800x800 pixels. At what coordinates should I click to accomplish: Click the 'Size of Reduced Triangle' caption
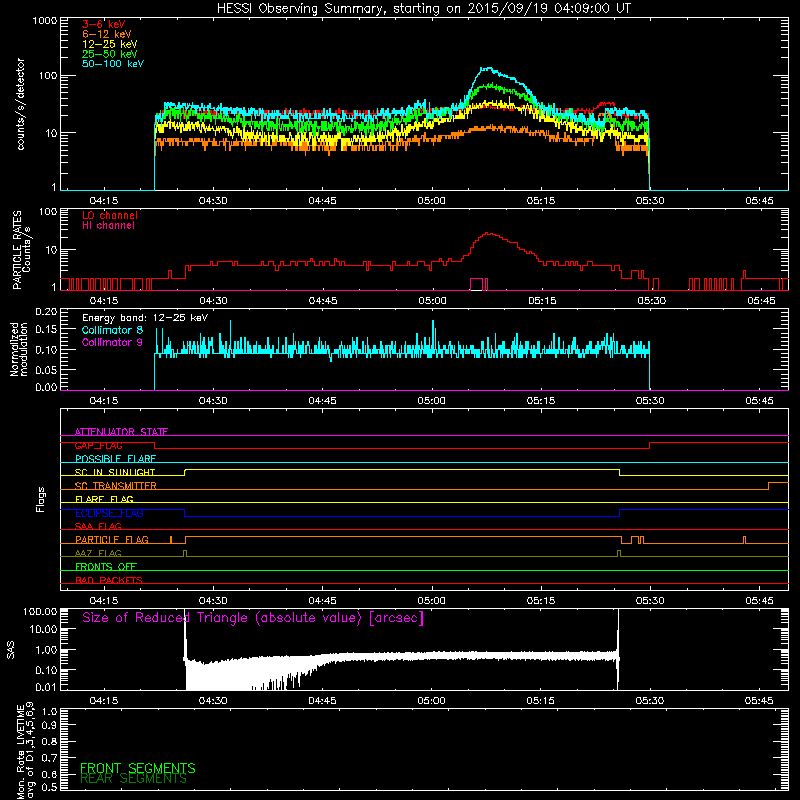click(253, 618)
